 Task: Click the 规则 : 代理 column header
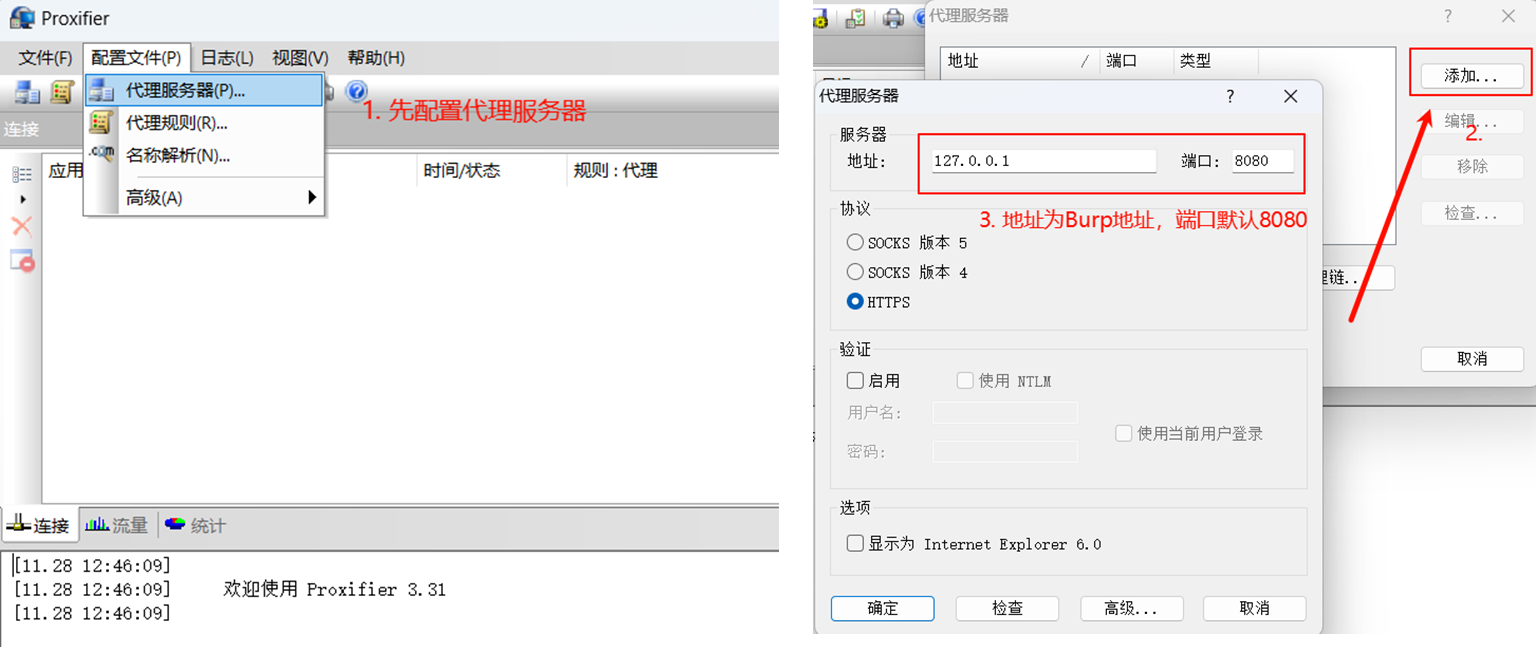pyautogui.click(x=672, y=171)
